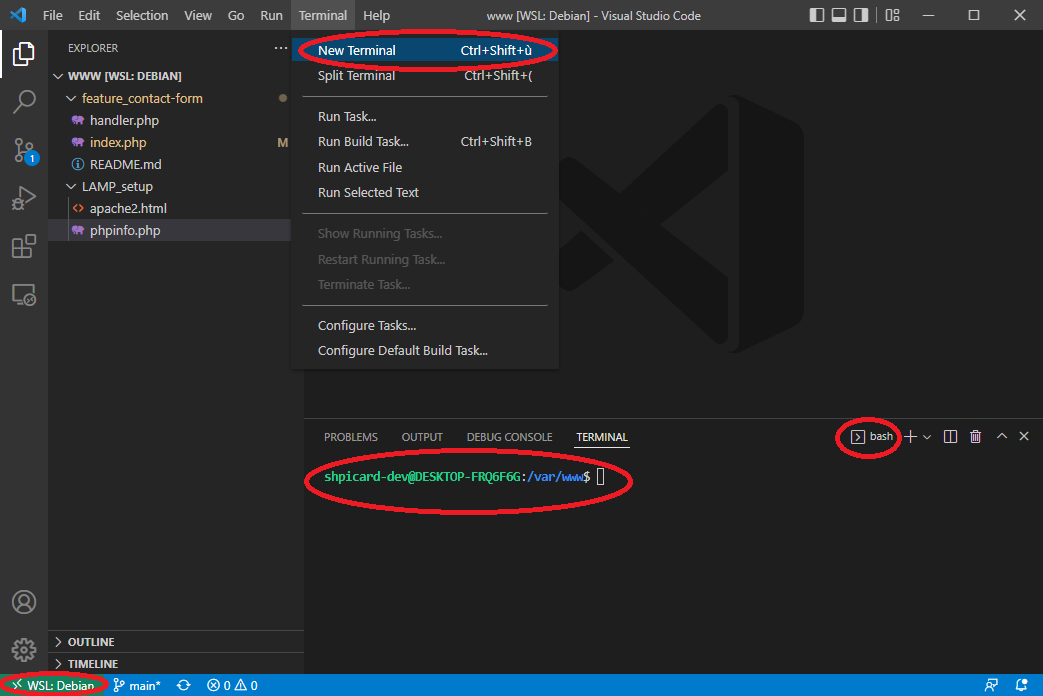Switch to the OUTPUT panel tab
The height and width of the screenshot is (696, 1043).
point(422,437)
